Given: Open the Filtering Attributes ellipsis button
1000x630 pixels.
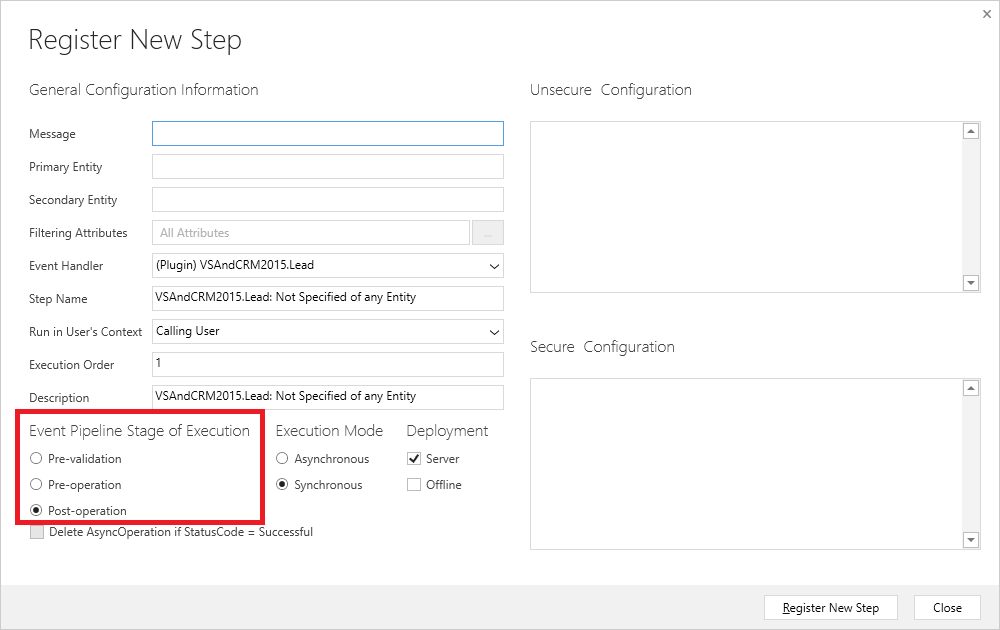Looking at the screenshot, I should 488,233.
